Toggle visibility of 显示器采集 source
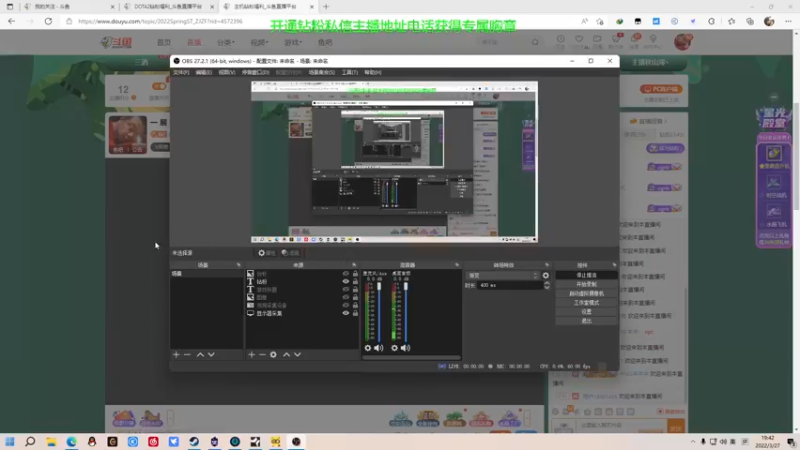The image size is (800, 450). tap(345, 313)
